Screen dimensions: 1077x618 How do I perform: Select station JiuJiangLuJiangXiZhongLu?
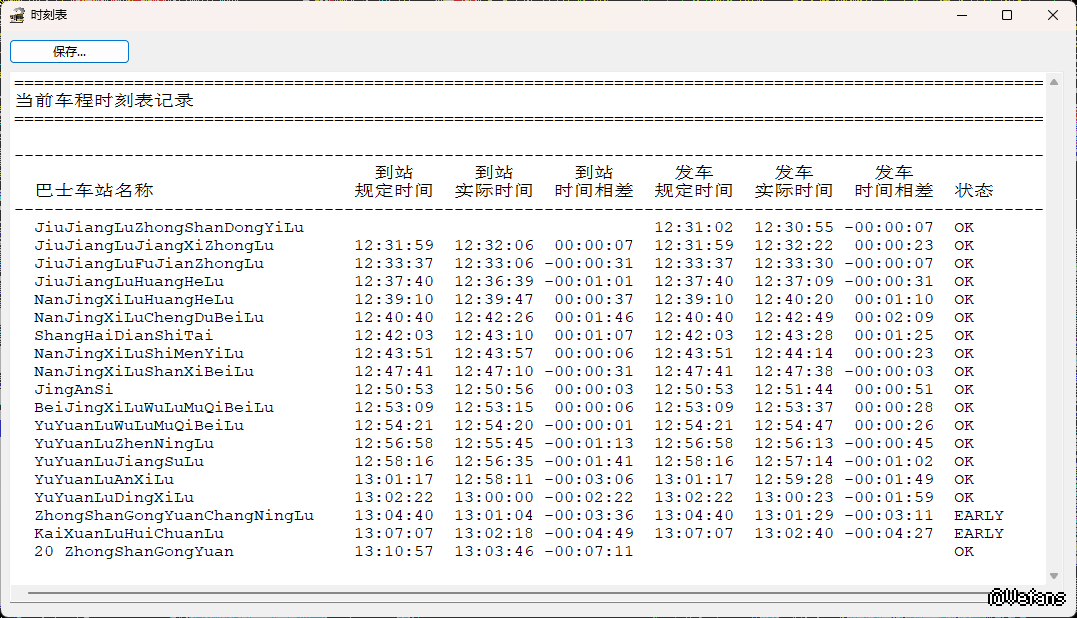point(155,245)
